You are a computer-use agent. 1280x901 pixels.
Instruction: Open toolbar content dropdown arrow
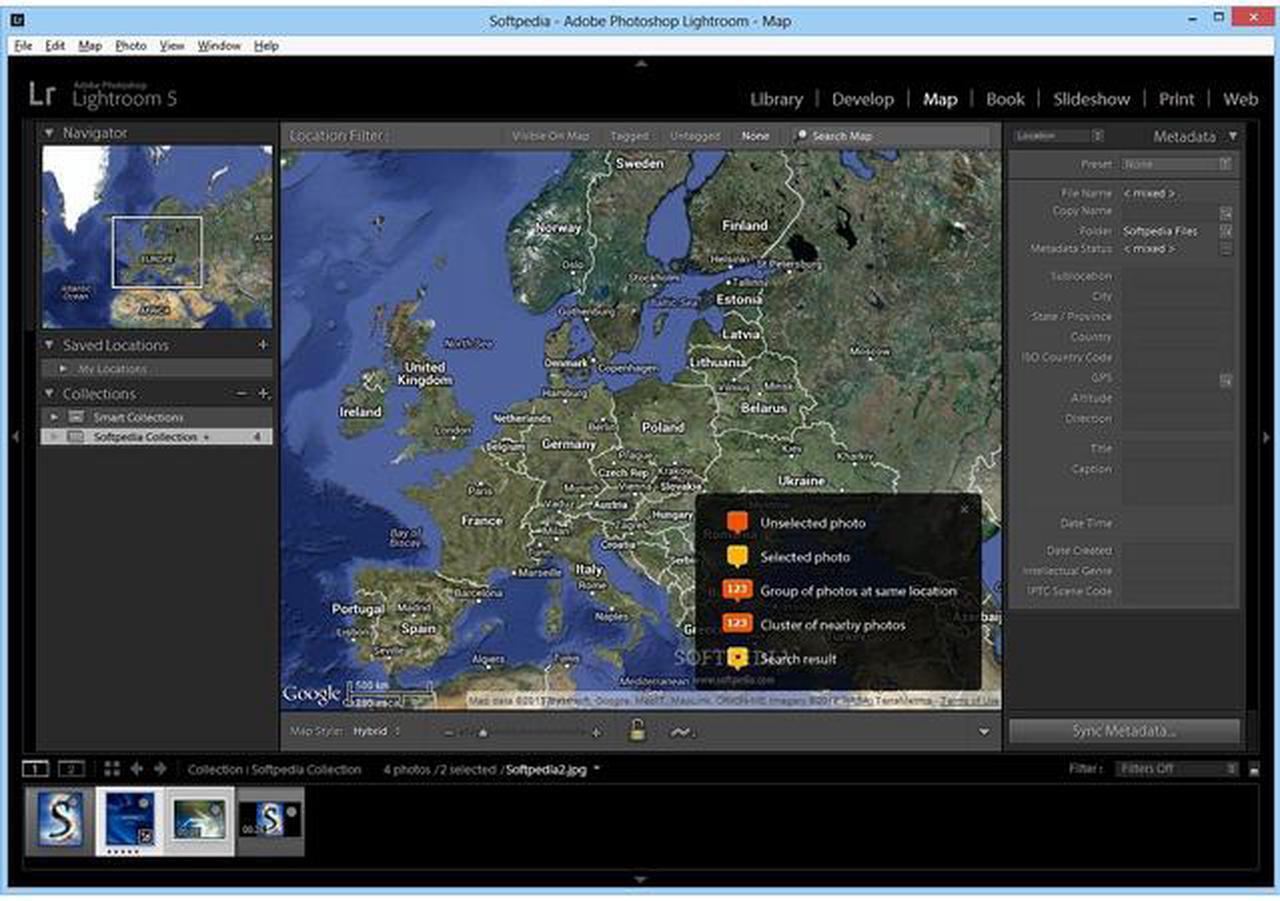click(x=985, y=732)
